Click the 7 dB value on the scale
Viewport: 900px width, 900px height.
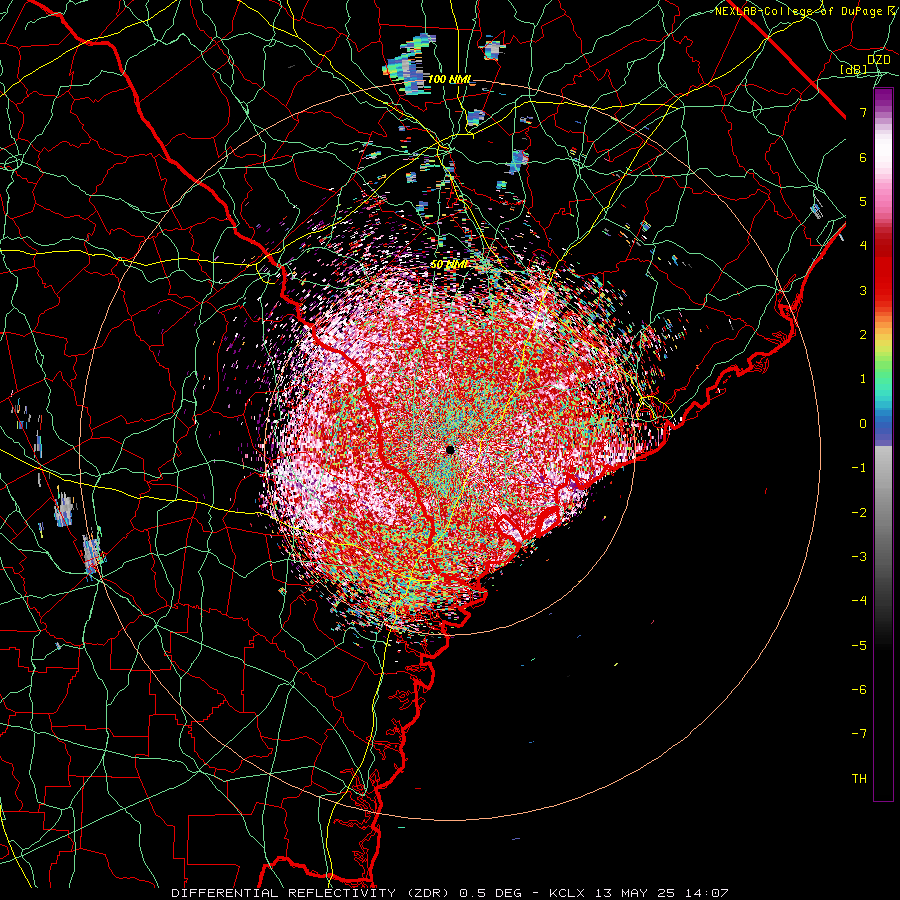pyautogui.click(x=863, y=112)
